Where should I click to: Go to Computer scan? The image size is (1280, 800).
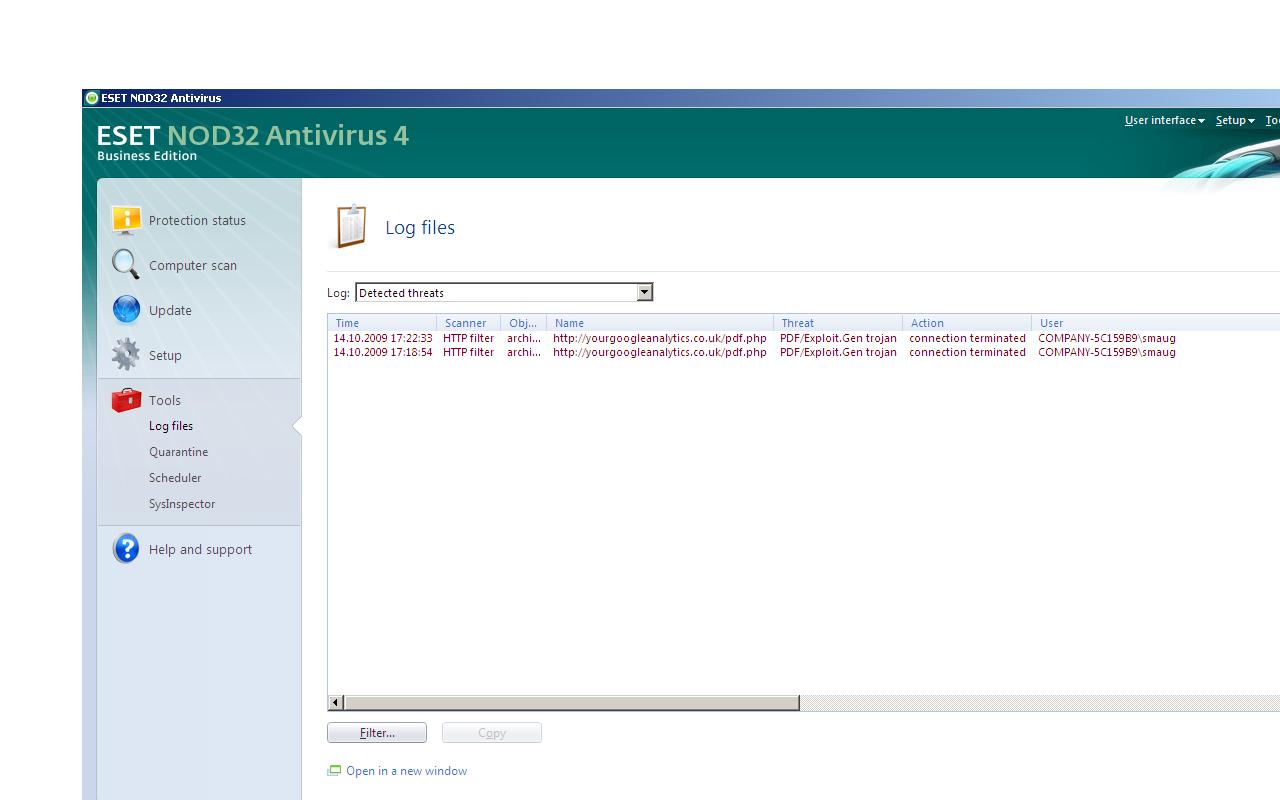(193, 265)
